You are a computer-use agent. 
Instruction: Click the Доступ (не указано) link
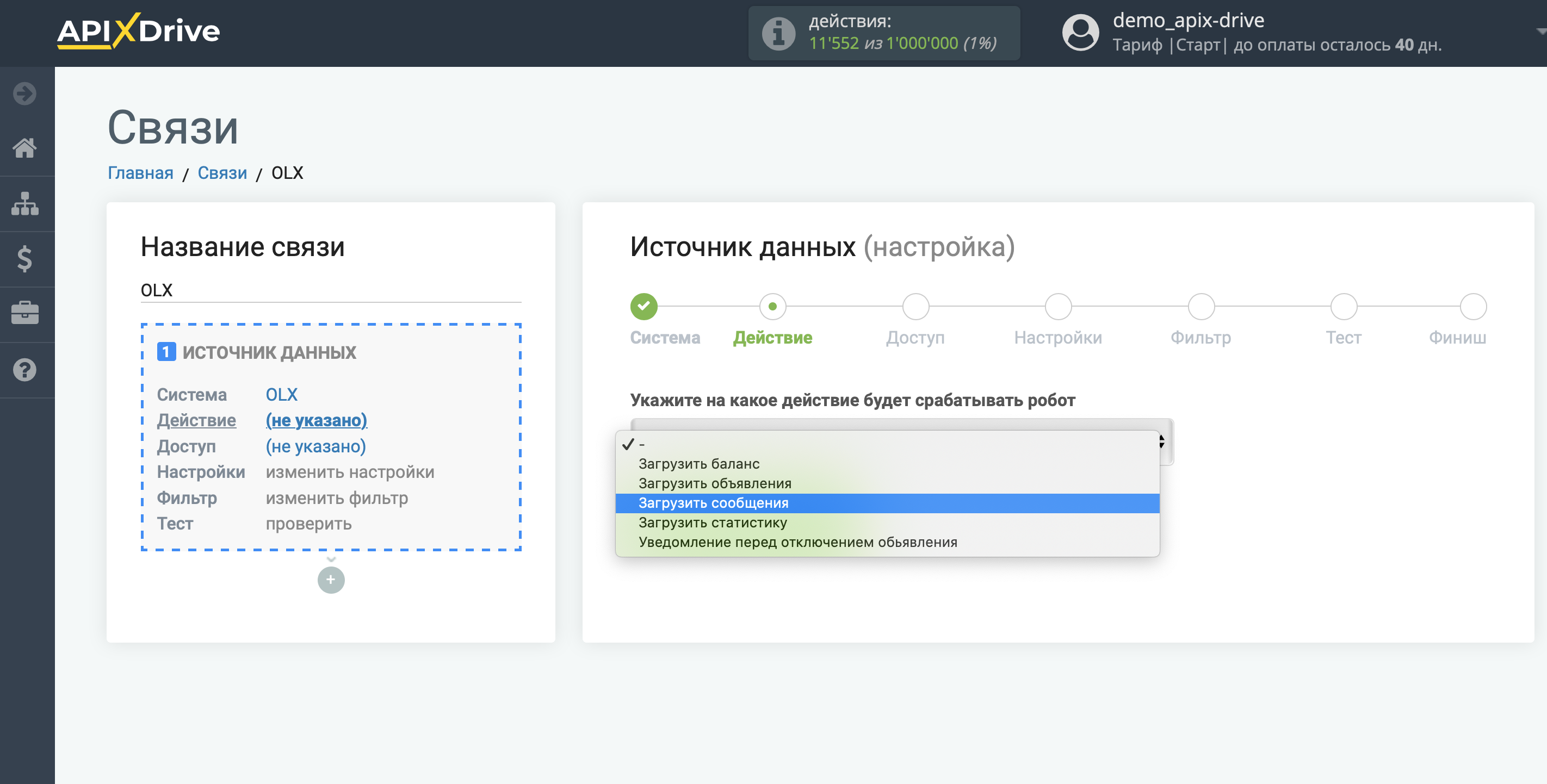[316, 446]
